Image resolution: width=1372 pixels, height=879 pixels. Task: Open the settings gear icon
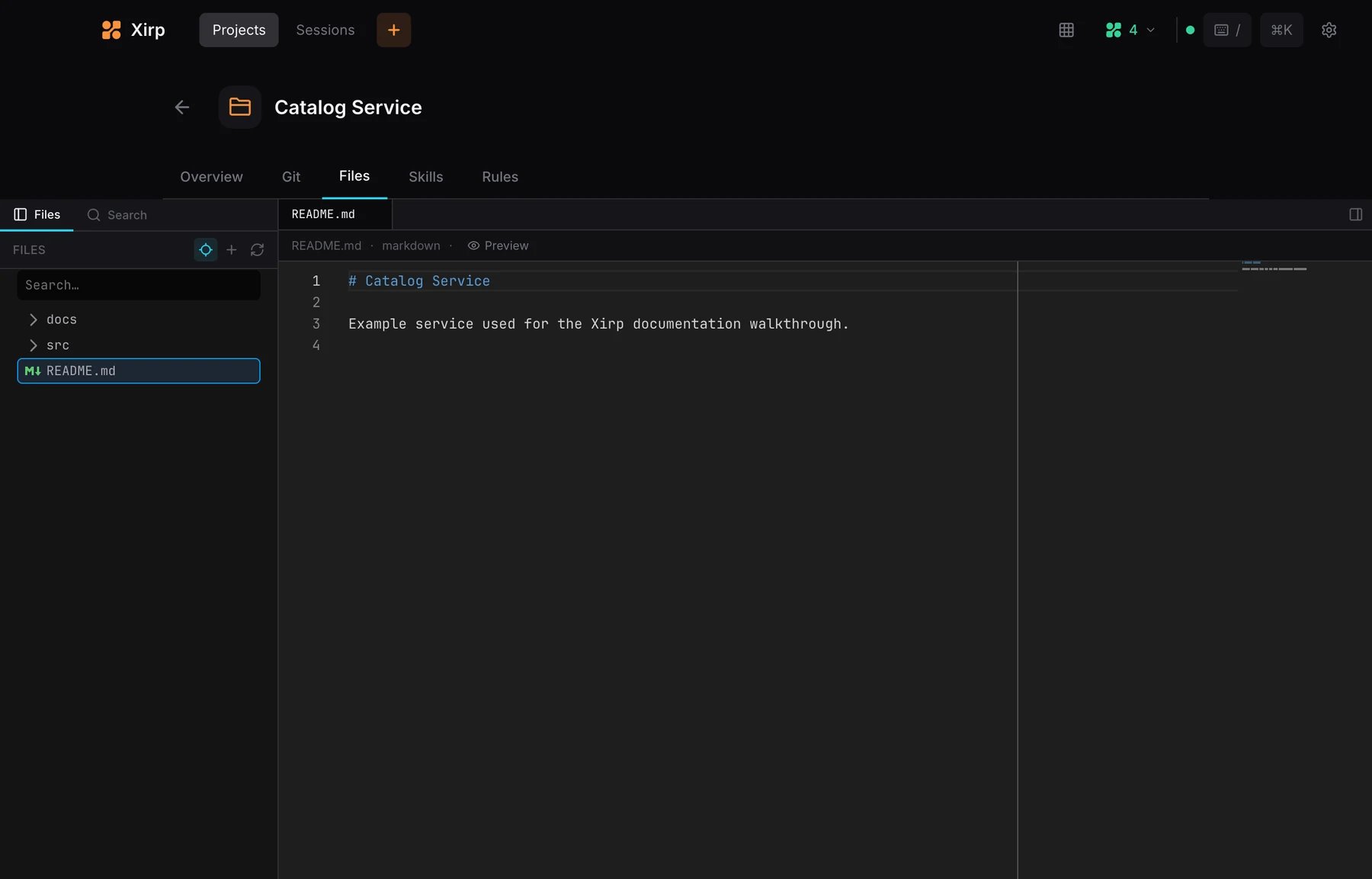[x=1329, y=30]
